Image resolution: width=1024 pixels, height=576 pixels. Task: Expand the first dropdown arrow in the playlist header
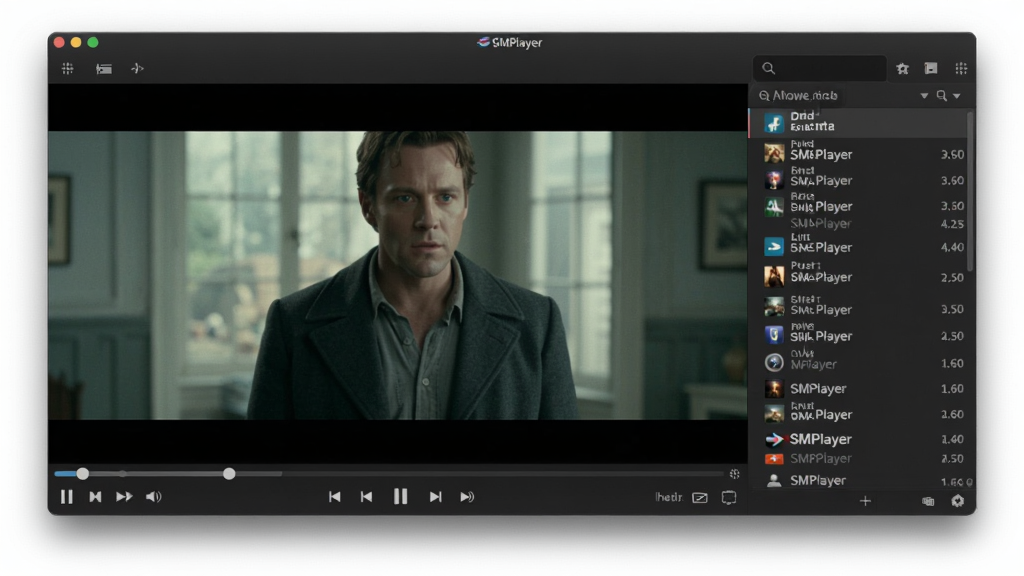tap(924, 96)
